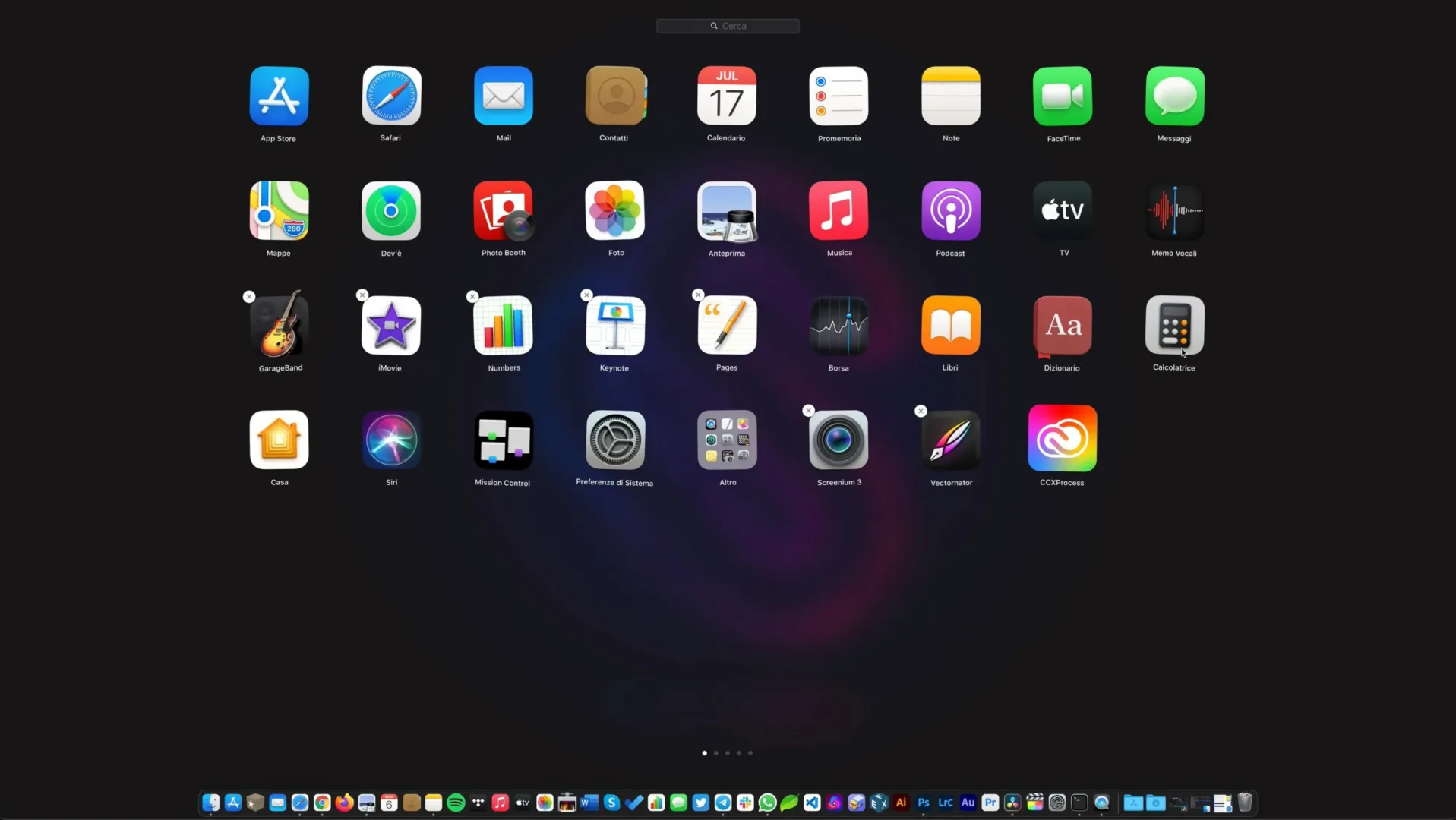This screenshot has height=820, width=1456.
Task: Delete GarageBand using its X badge
Action: (249, 297)
